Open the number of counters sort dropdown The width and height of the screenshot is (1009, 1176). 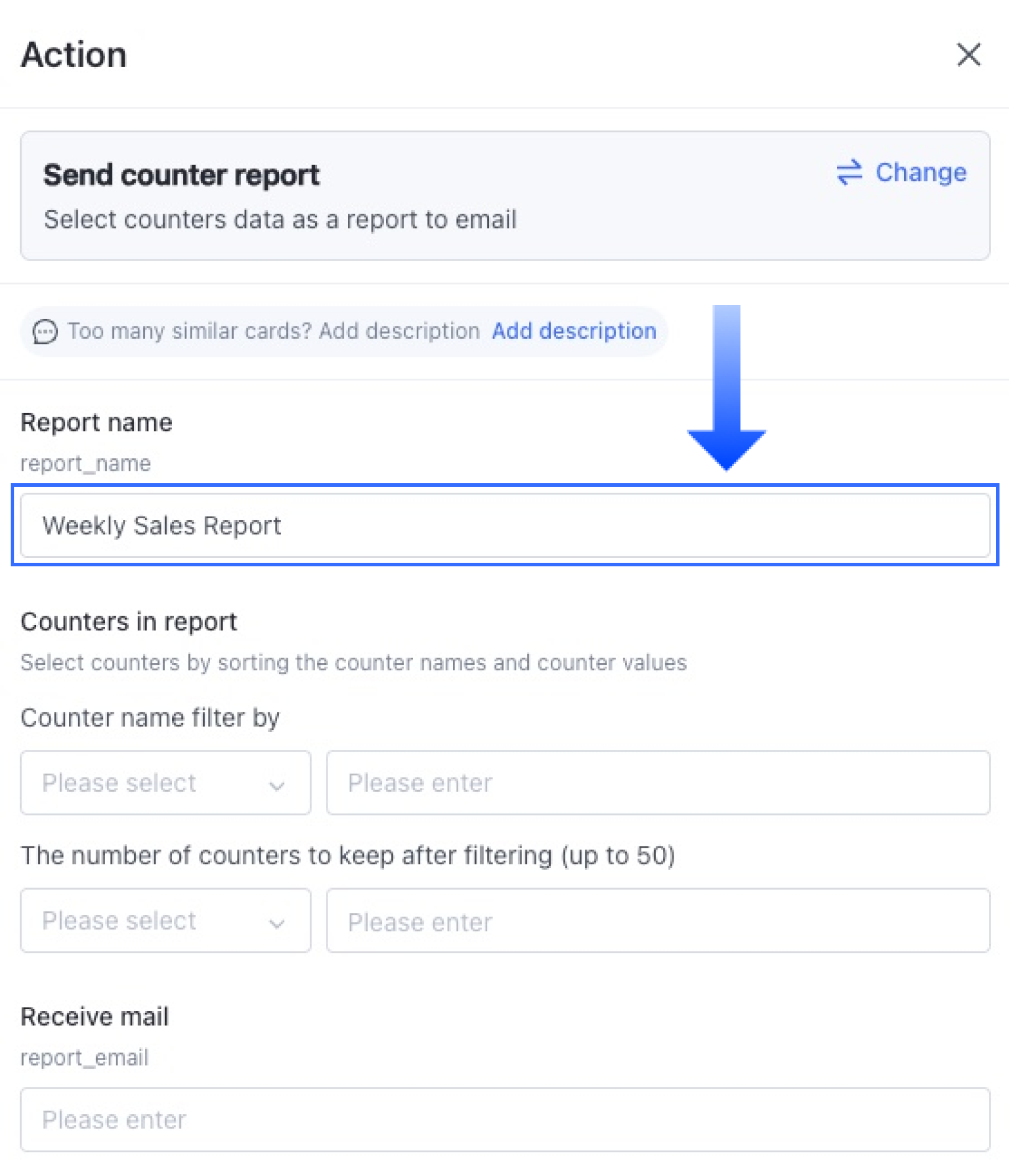pos(166,921)
